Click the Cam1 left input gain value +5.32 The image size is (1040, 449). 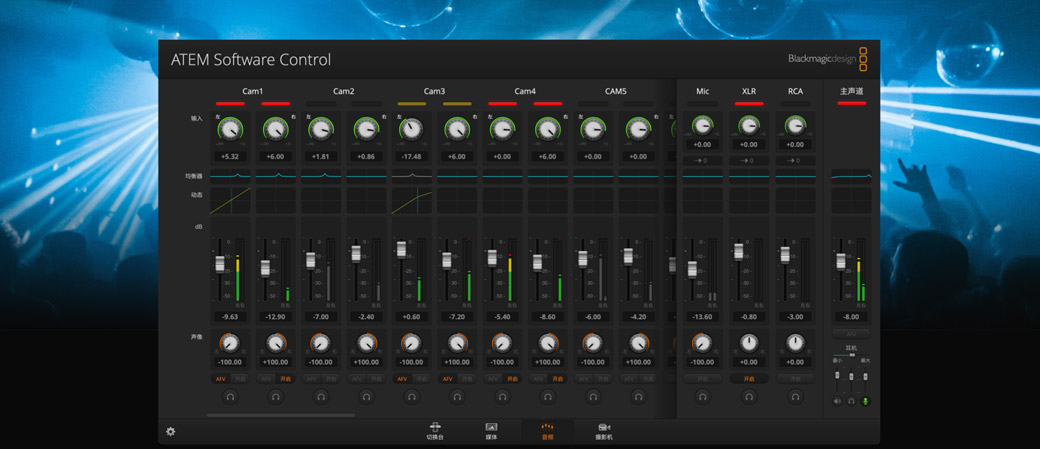pos(230,157)
